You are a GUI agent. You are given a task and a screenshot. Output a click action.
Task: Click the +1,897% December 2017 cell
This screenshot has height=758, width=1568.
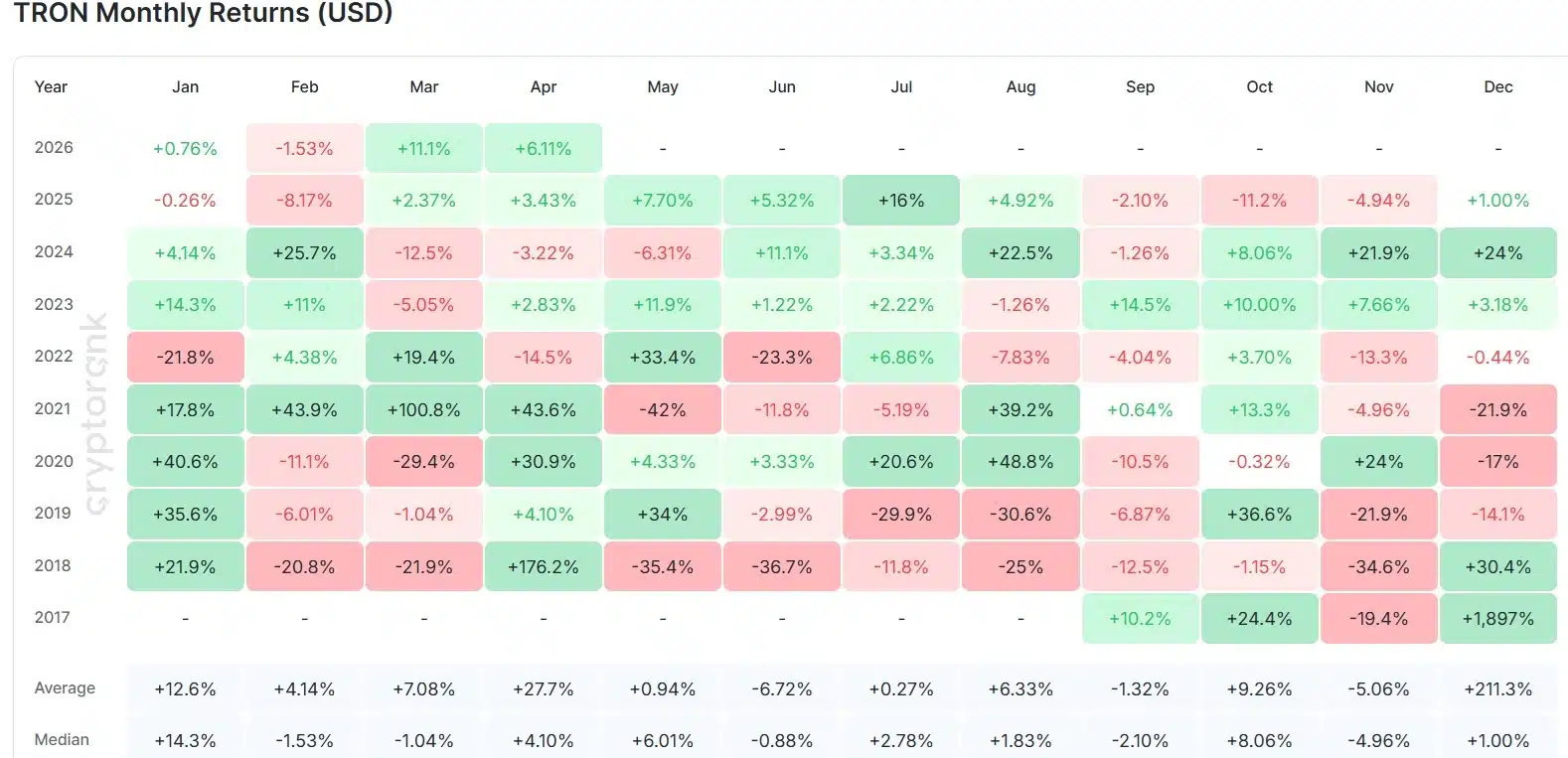[1497, 619]
